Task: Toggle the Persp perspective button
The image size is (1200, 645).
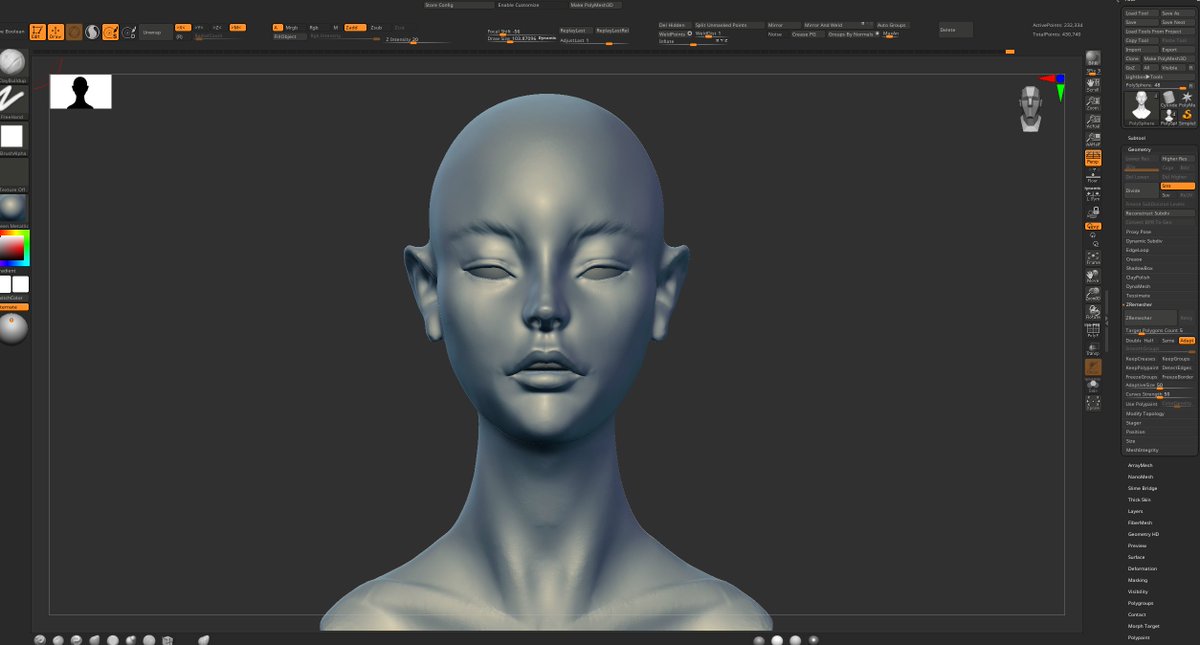Action: point(1093,158)
